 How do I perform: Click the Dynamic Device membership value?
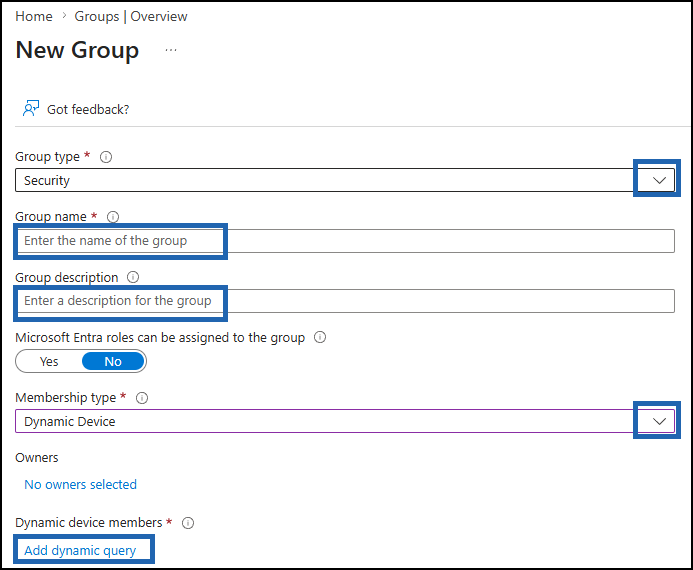[x=70, y=421]
